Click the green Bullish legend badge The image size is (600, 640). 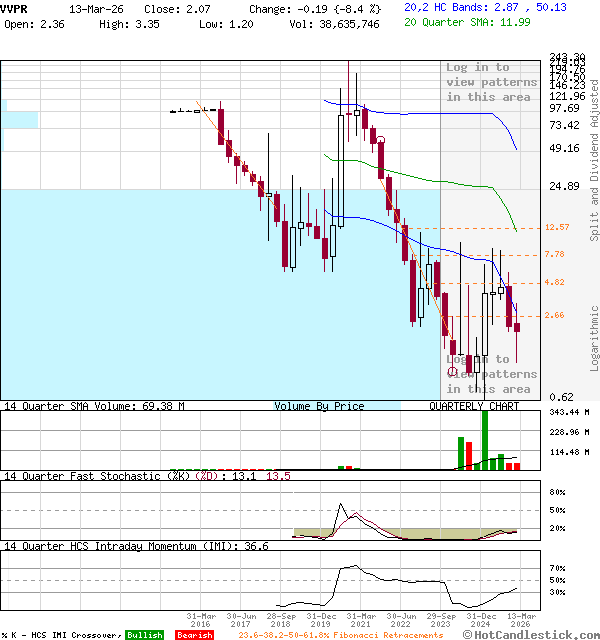[x=146, y=635]
